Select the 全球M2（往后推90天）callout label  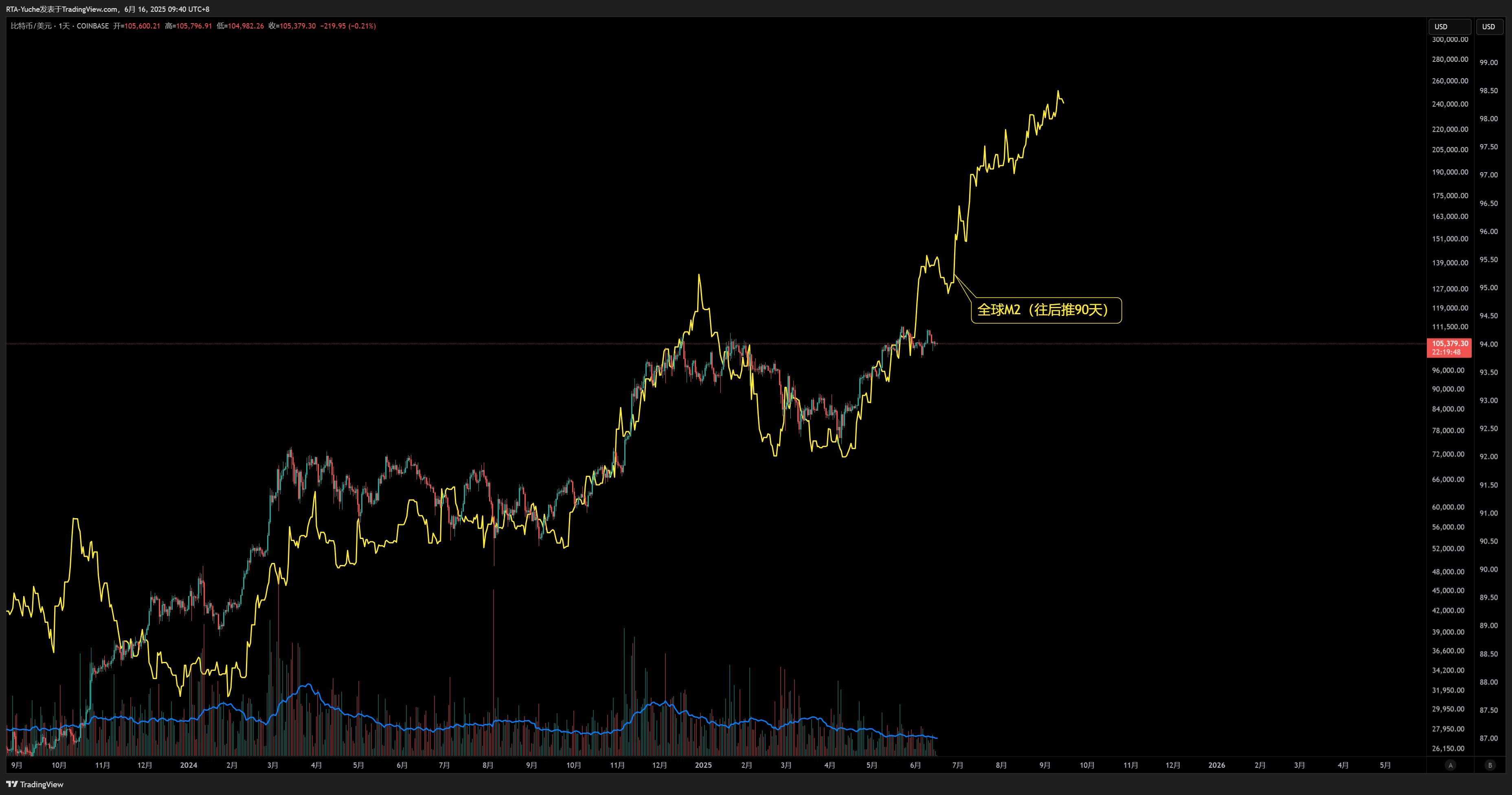point(1046,310)
